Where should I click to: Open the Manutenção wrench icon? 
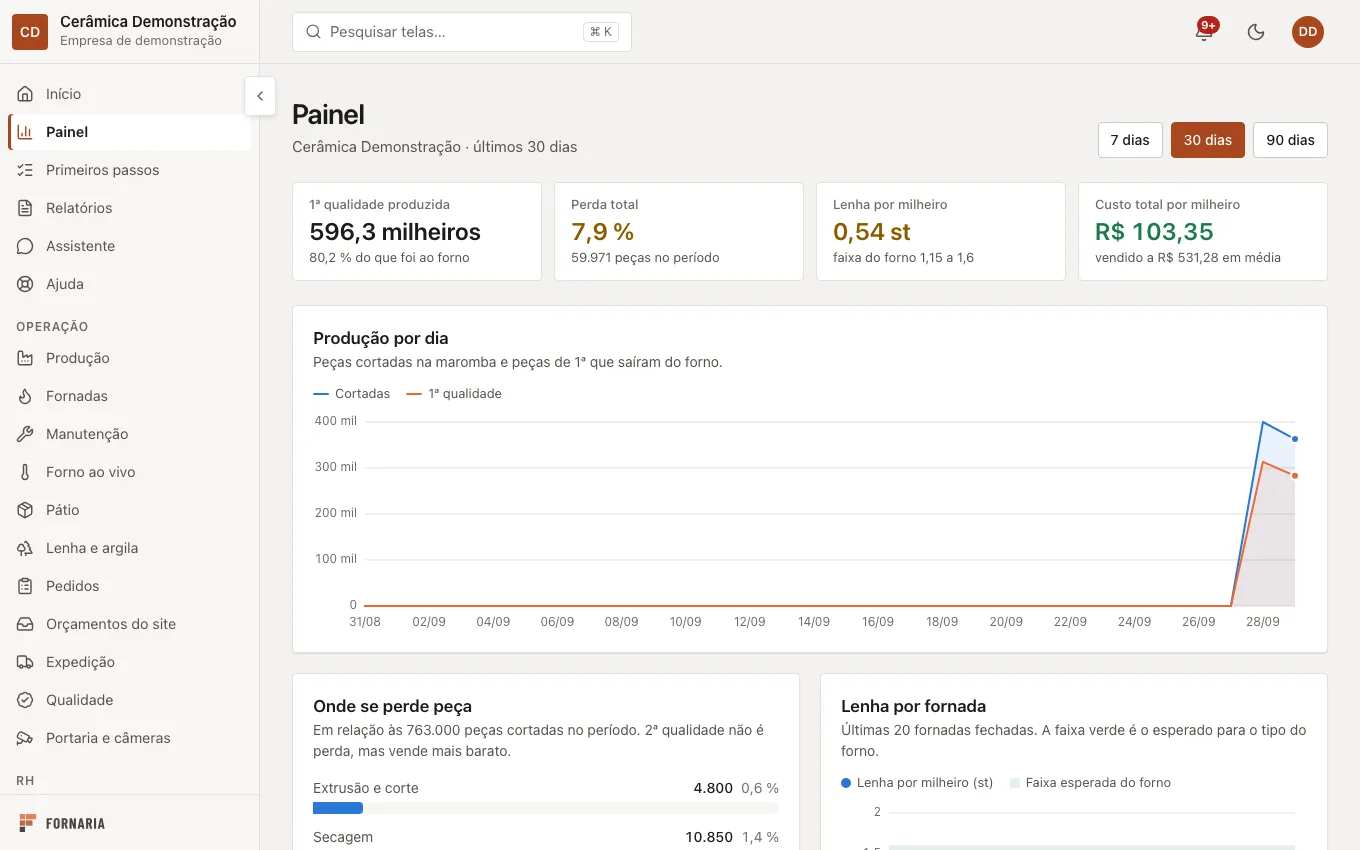pyautogui.click(x=26, y=434)
